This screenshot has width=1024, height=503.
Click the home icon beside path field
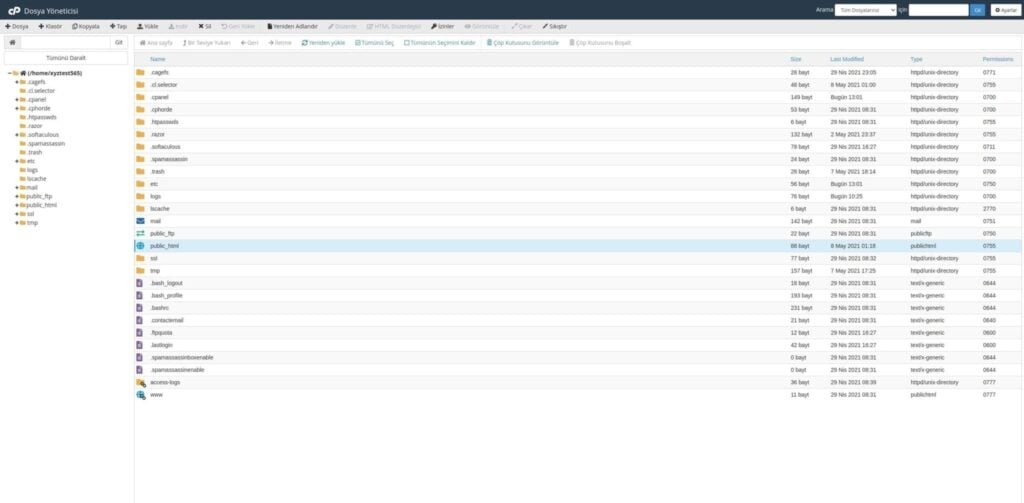(x=12, y=42)
